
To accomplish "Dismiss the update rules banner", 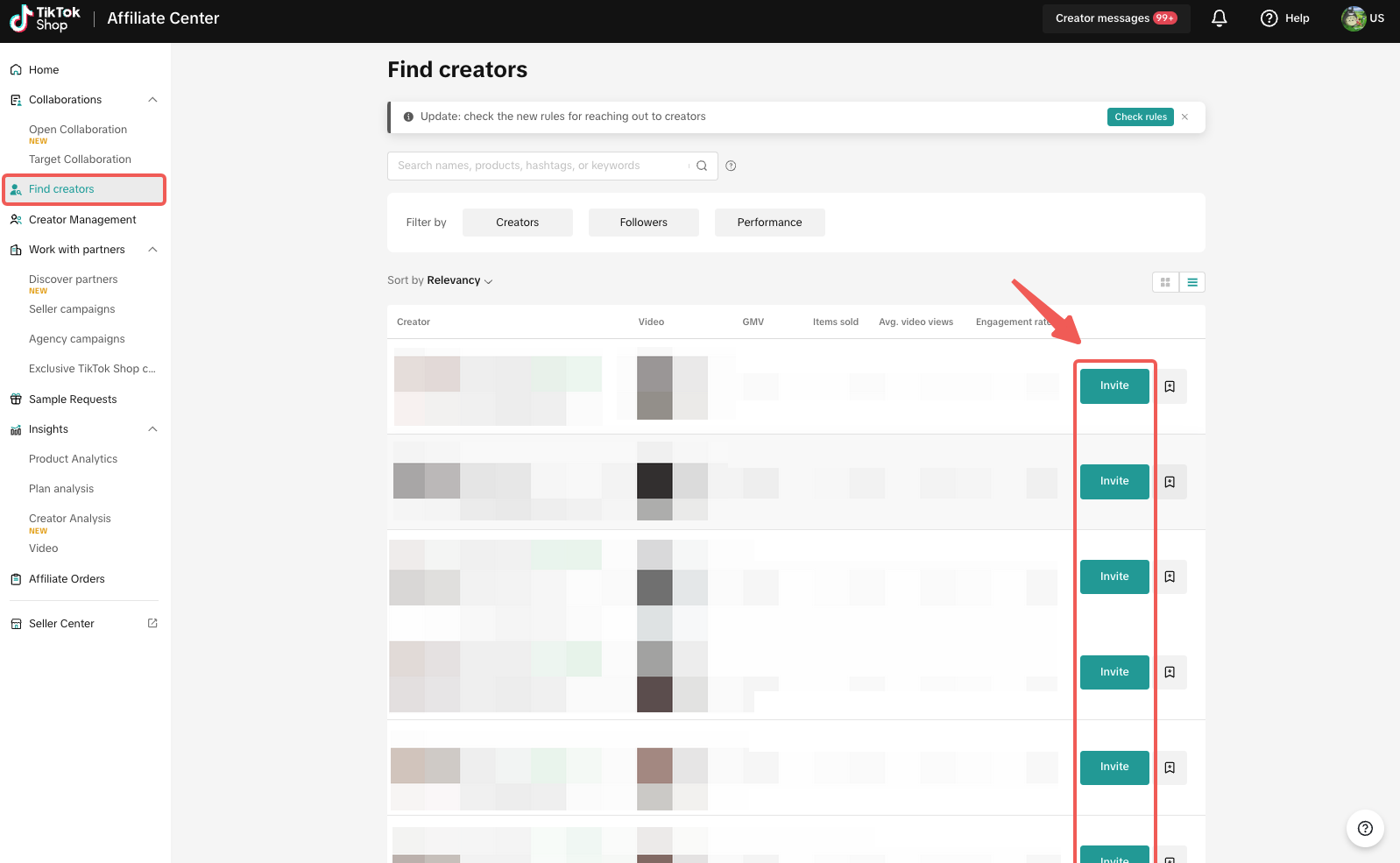I will (1184, 117).
